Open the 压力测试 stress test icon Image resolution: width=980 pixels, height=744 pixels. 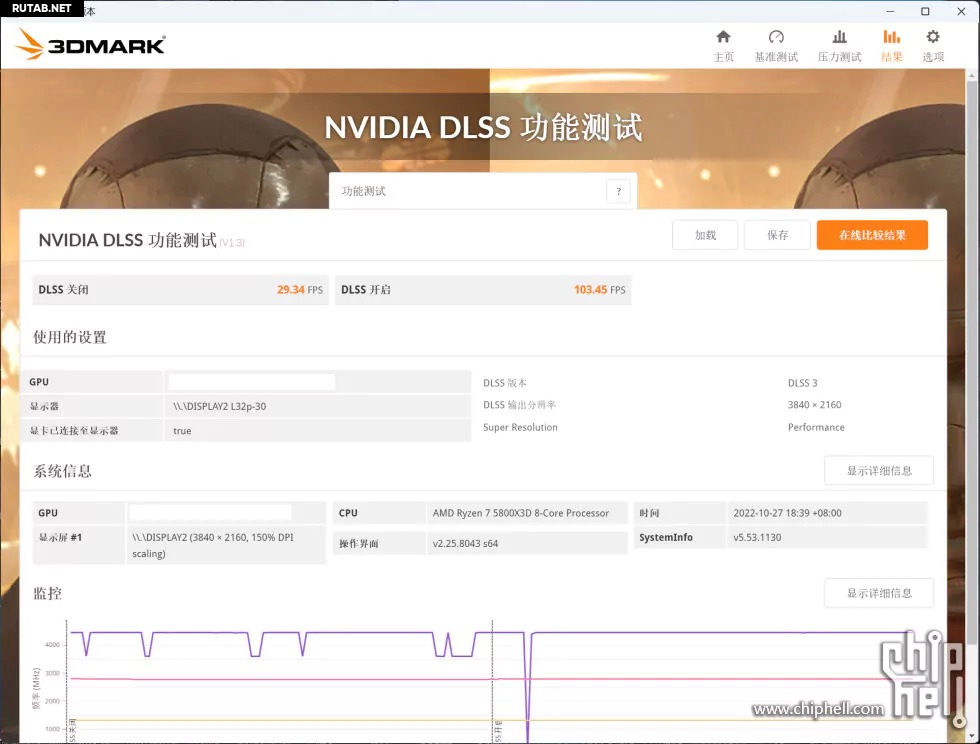839,38
